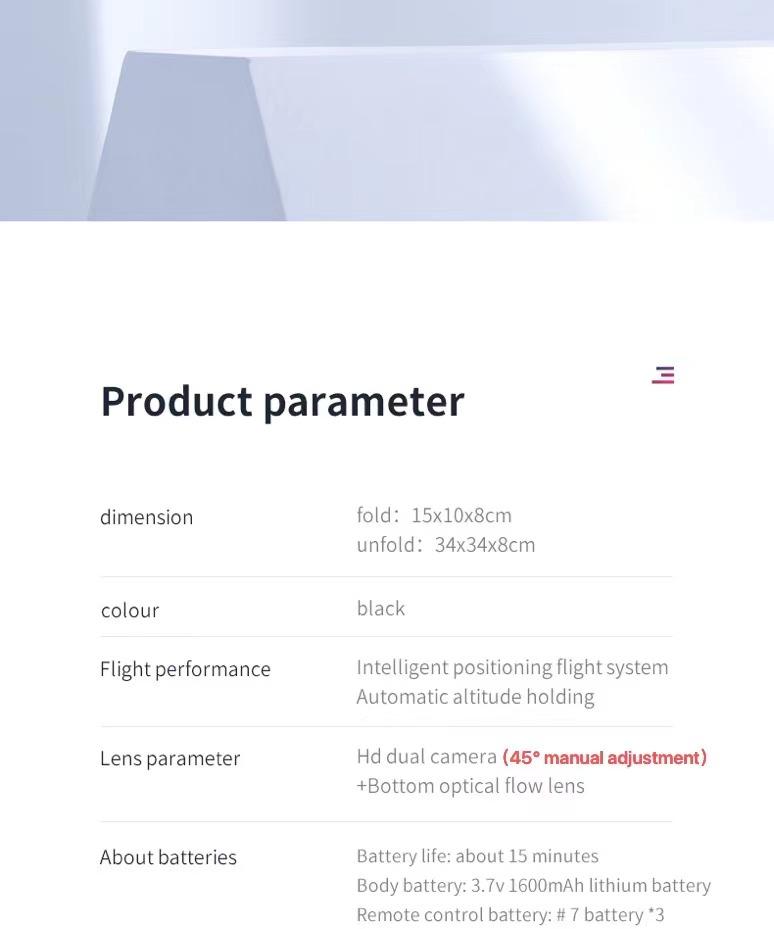Select the Flight performance label
The image size is (774, 929).
(x=185, y=669)
